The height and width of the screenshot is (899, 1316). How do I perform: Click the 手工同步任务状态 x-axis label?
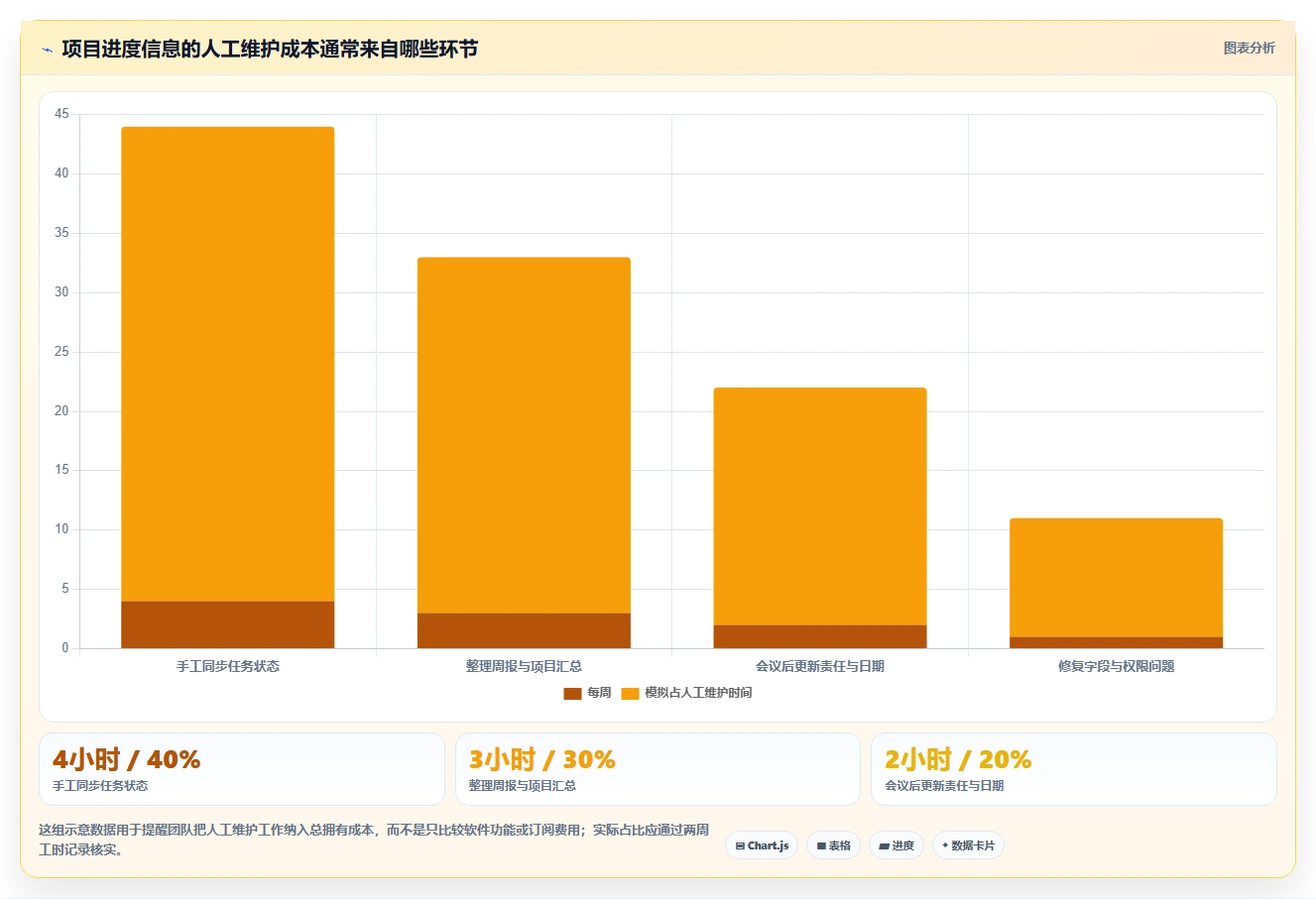pyautogui.click(x=228, y=666)
